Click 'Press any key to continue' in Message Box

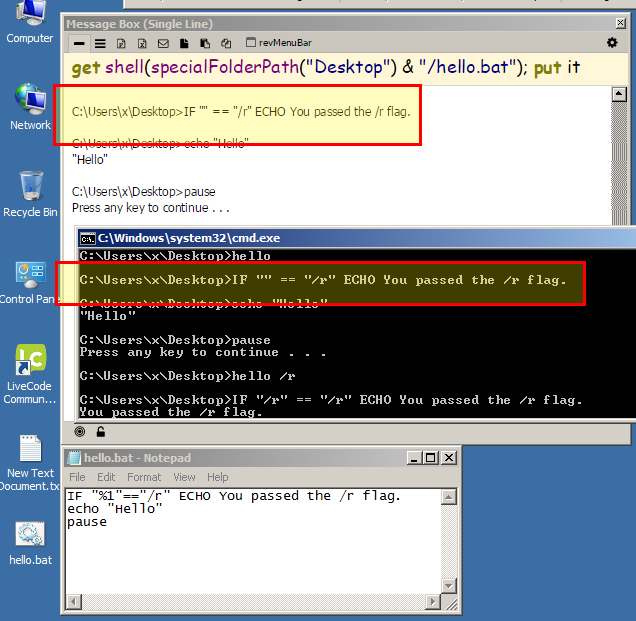click(x=151, y=208)
